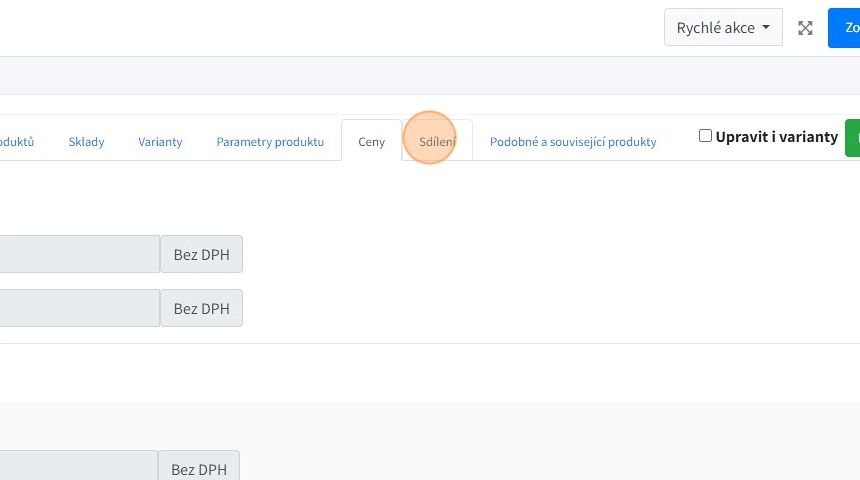Click the first Bez DPH button
This screenshot has width=860, height=480.
[201, 254]
